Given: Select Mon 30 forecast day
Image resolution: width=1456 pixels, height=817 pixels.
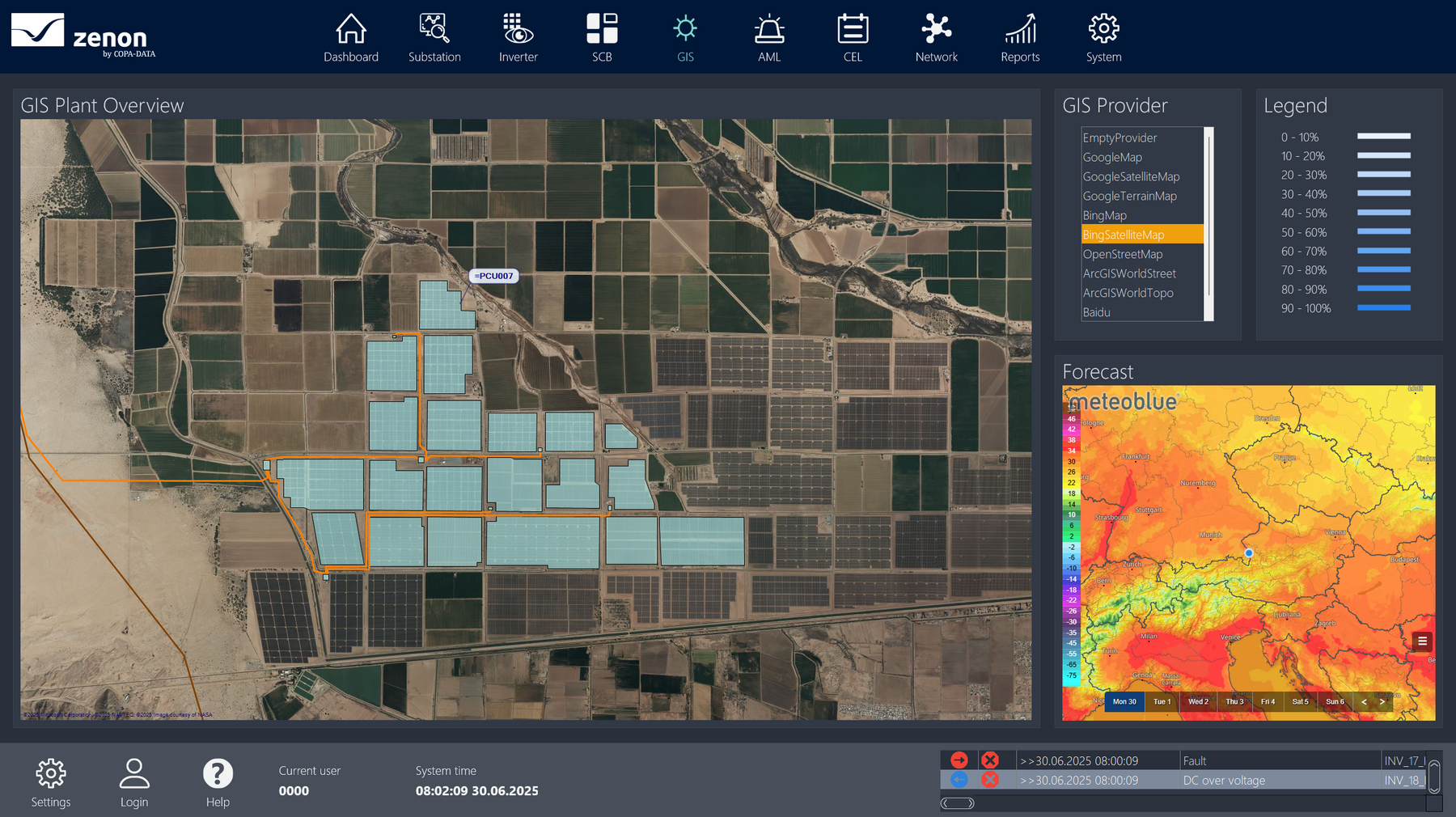Looking at the screenshot, I should point(1124,701).
